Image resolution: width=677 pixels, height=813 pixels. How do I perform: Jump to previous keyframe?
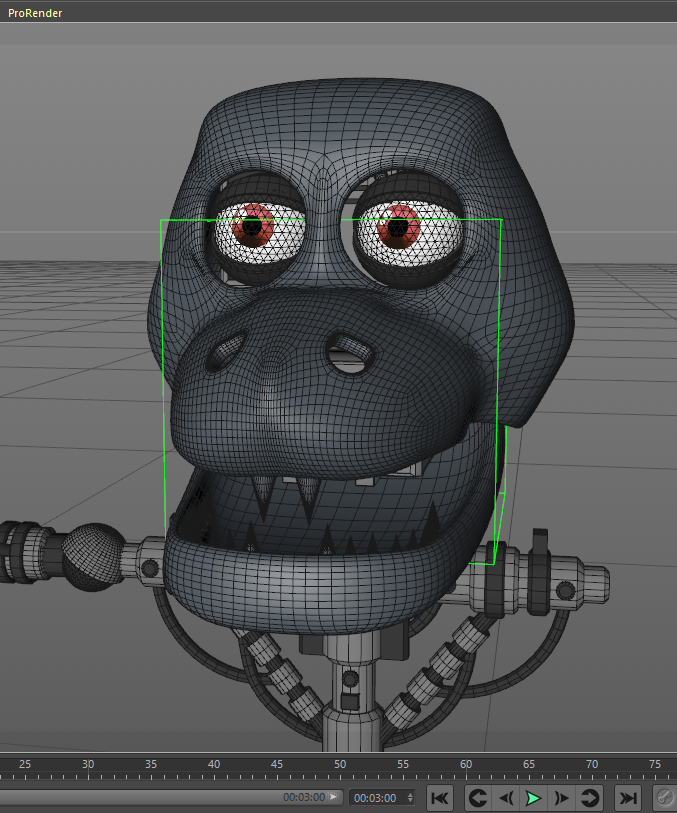coord(477,798)
